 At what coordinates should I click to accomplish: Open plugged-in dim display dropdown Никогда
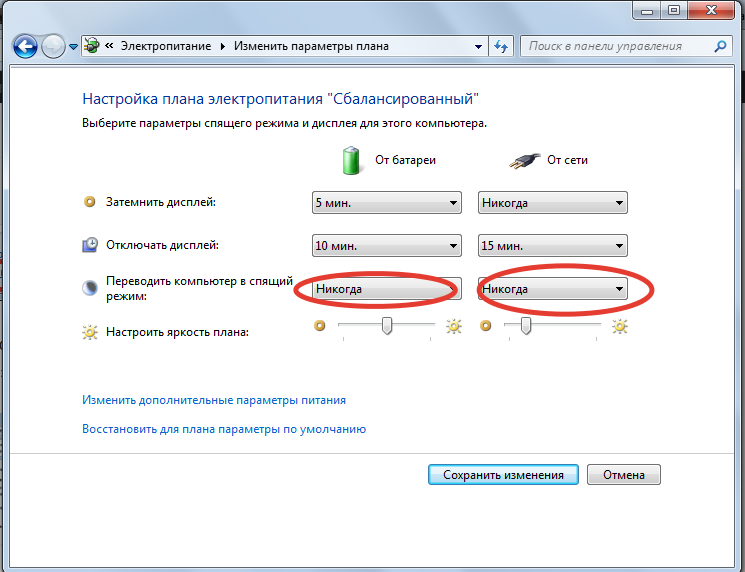[x=553, y=203]
